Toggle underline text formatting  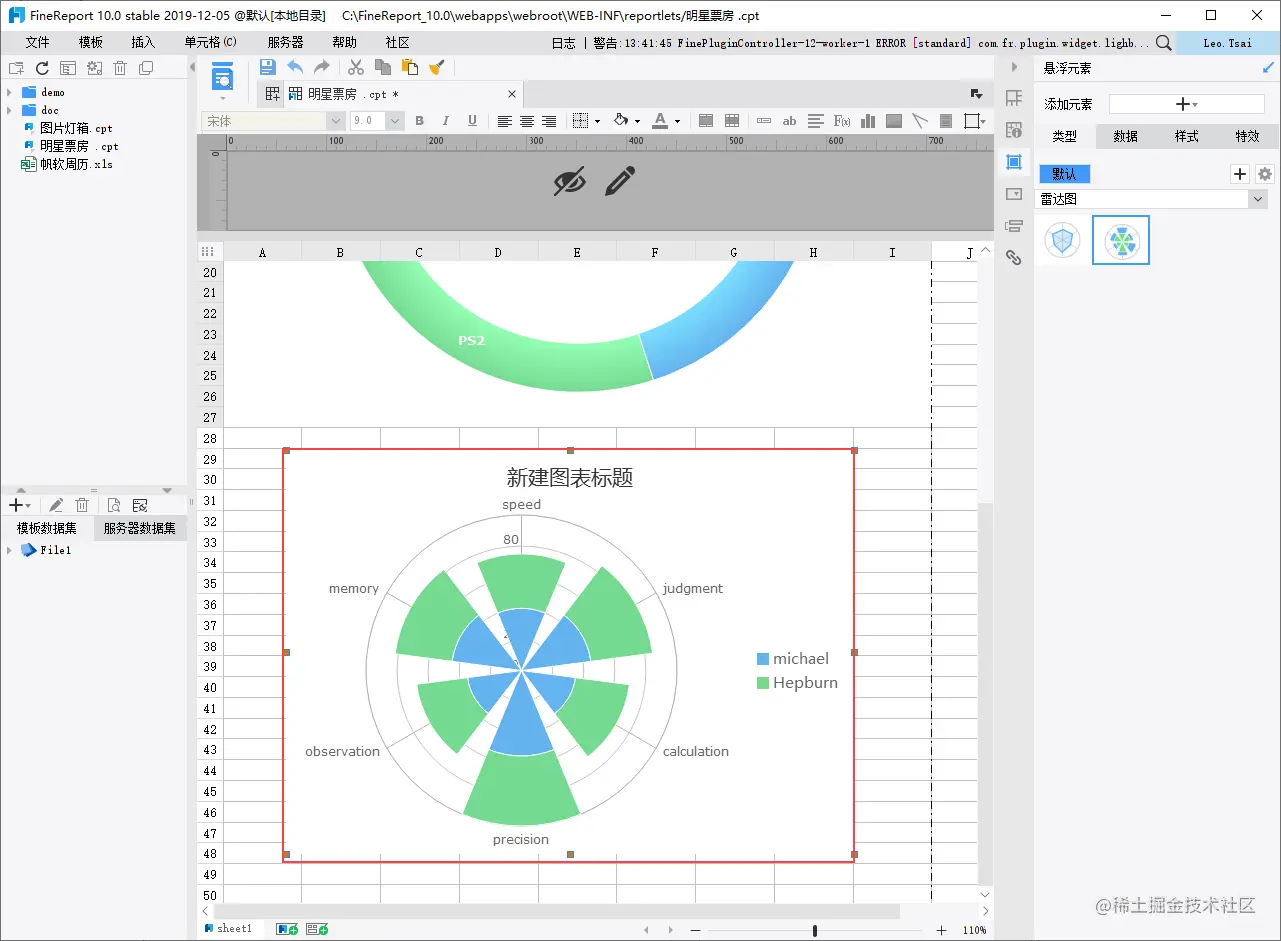click(473, 121)
